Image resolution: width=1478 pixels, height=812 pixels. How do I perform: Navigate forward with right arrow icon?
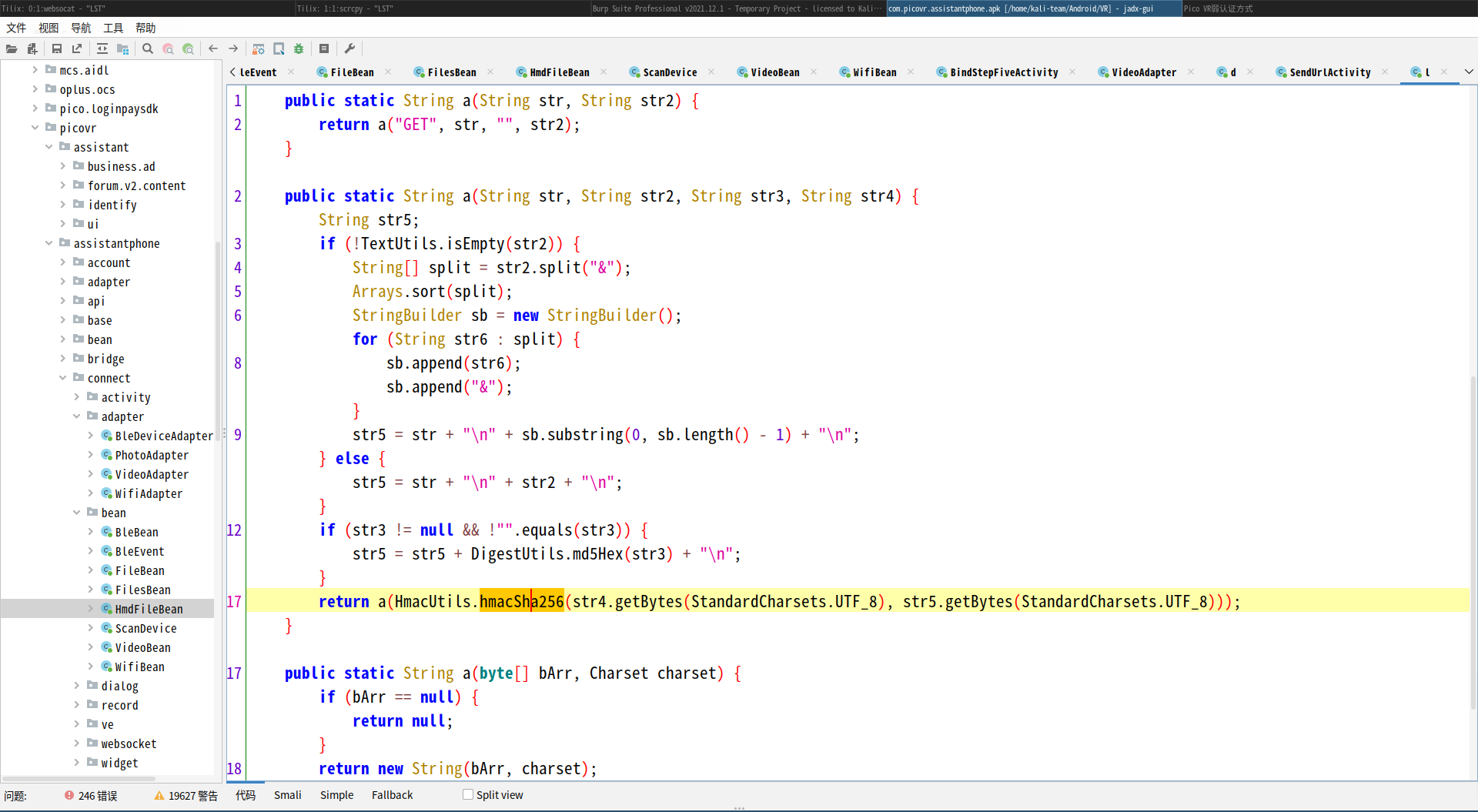(x=233, y=48)
